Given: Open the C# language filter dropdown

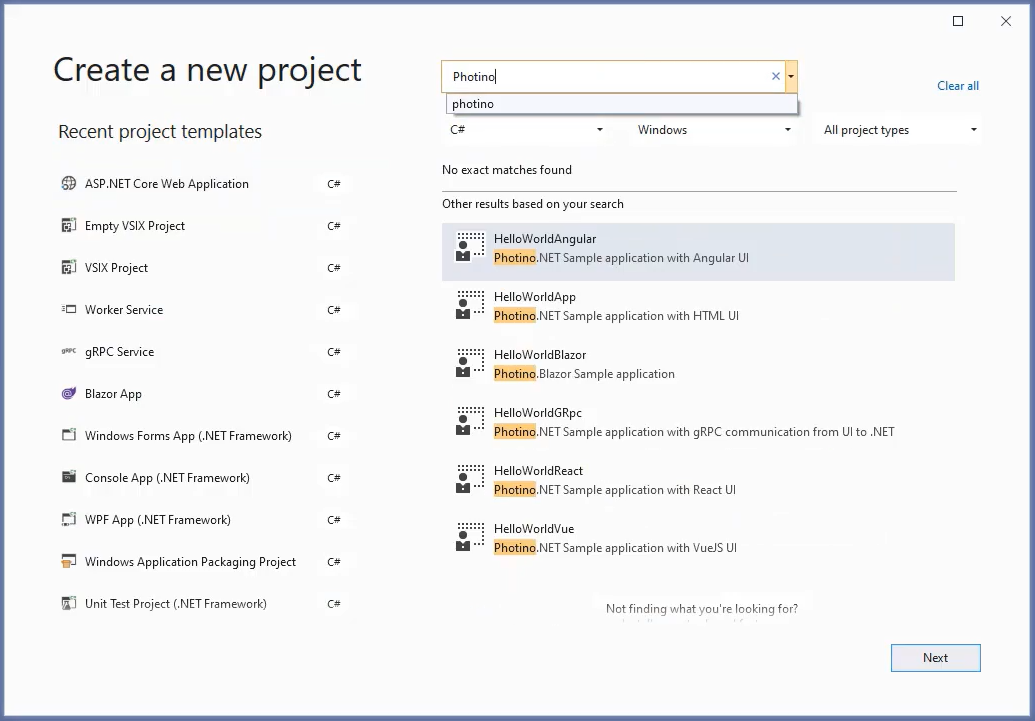Looking at the screenshot, I should coord(526,130).
